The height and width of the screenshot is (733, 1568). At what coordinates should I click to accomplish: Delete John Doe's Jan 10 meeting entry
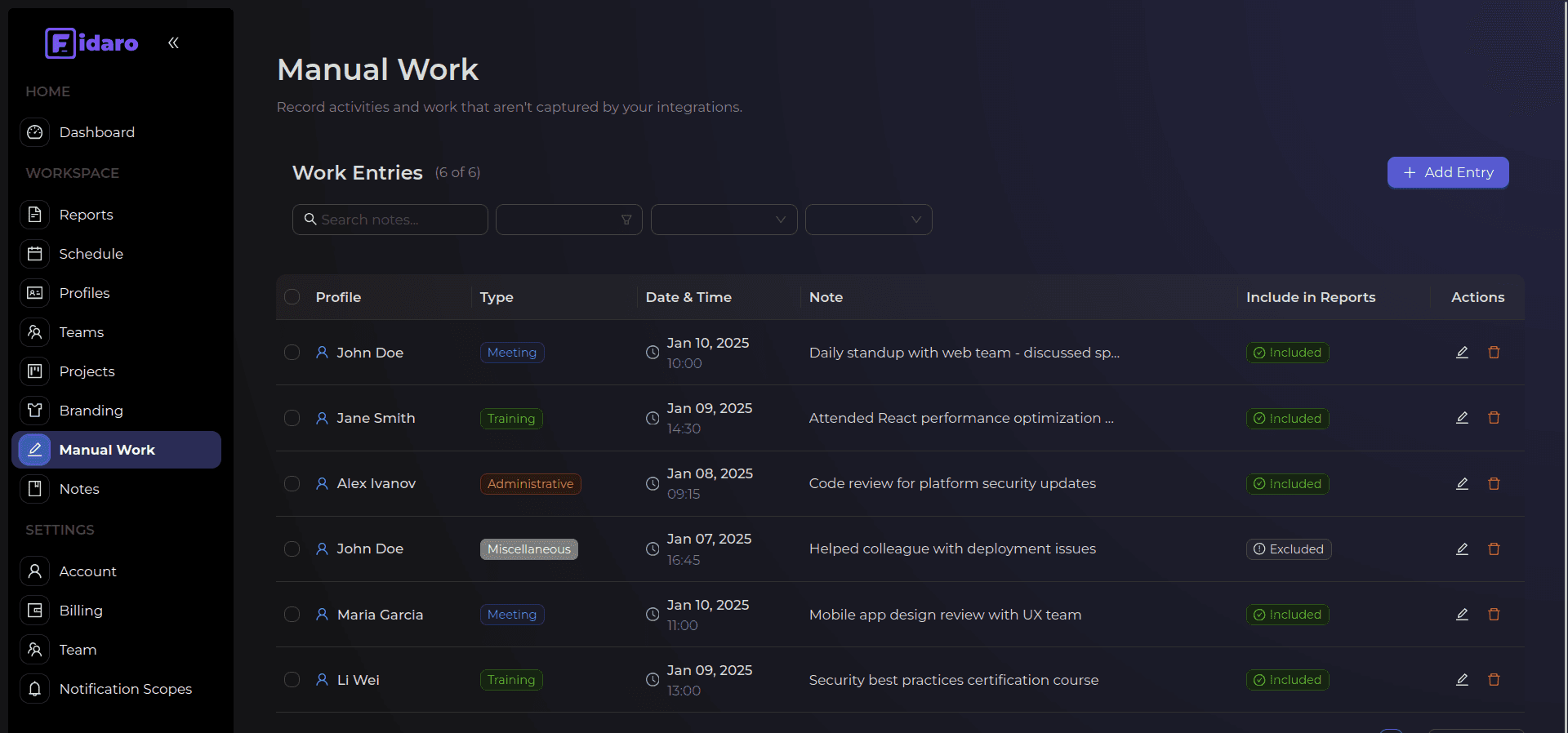(1494, 353)
